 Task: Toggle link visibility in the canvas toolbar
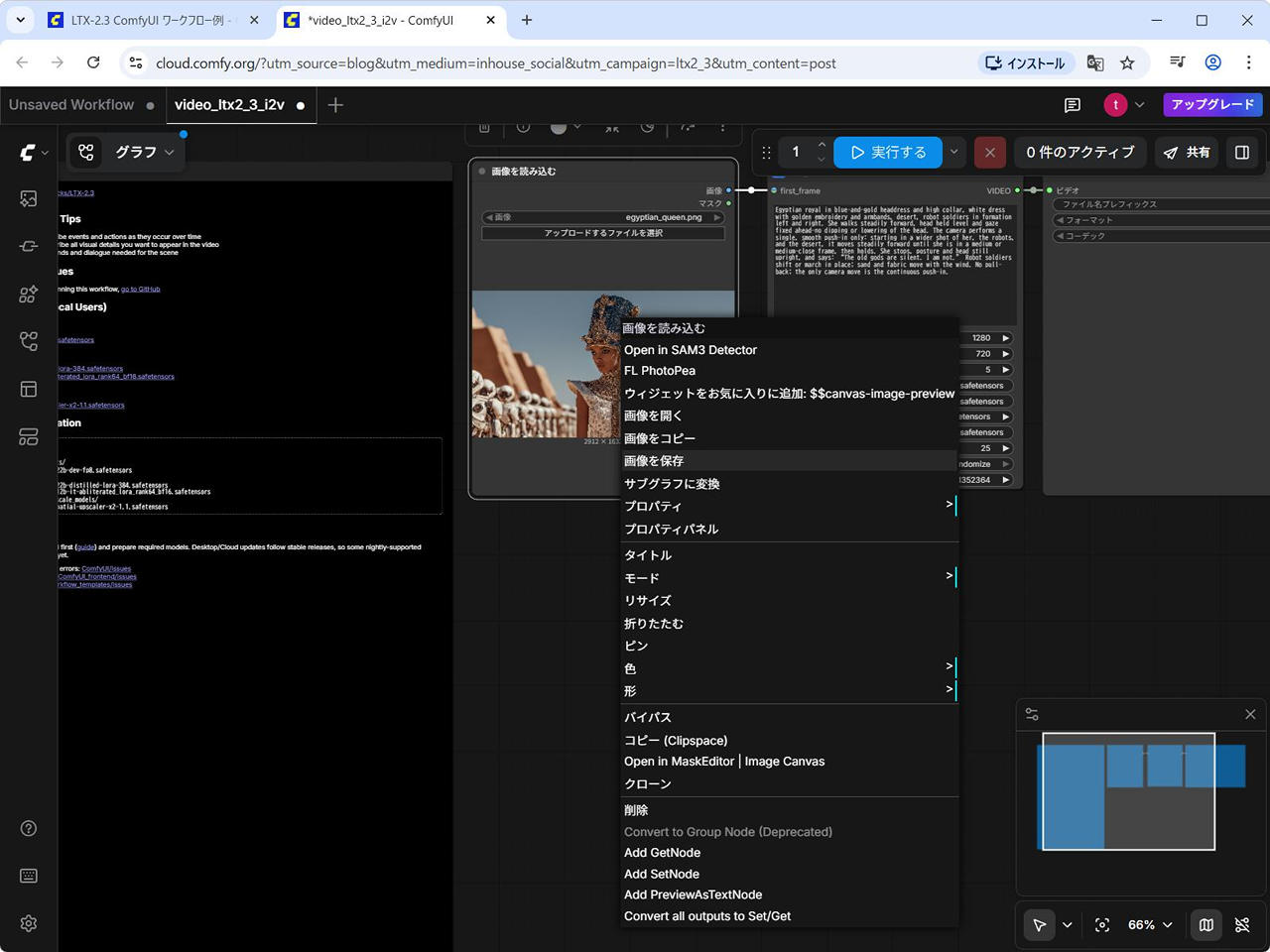(1242, 925)
